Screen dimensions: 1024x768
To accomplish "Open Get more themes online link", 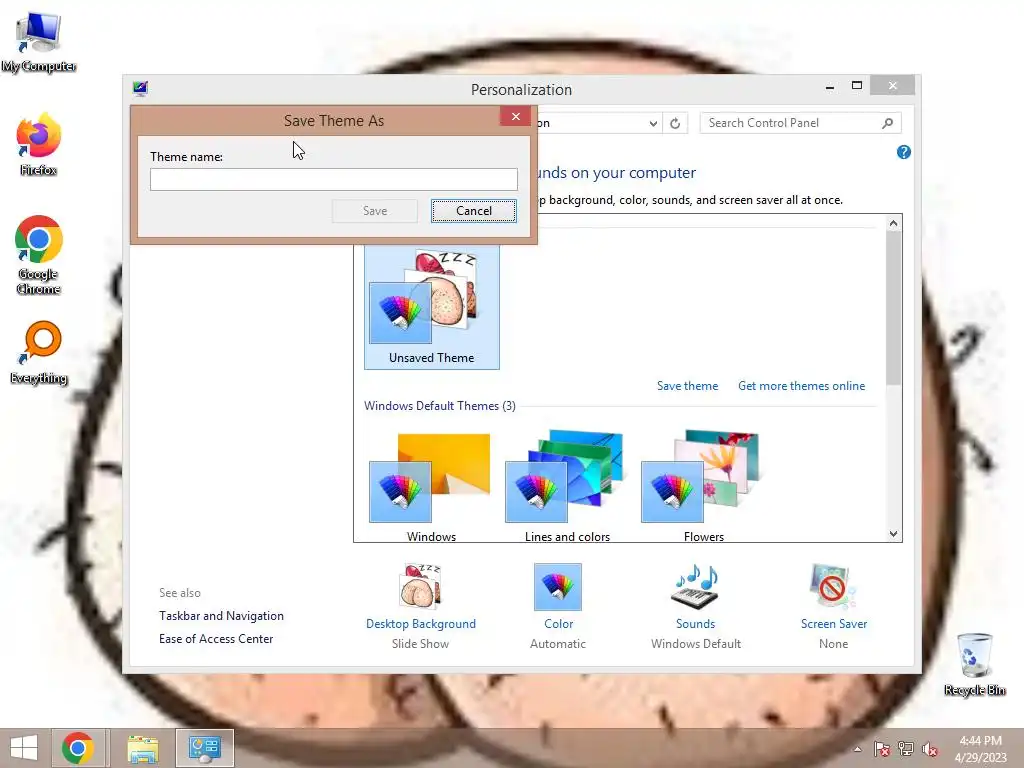I will click(801, 386).
